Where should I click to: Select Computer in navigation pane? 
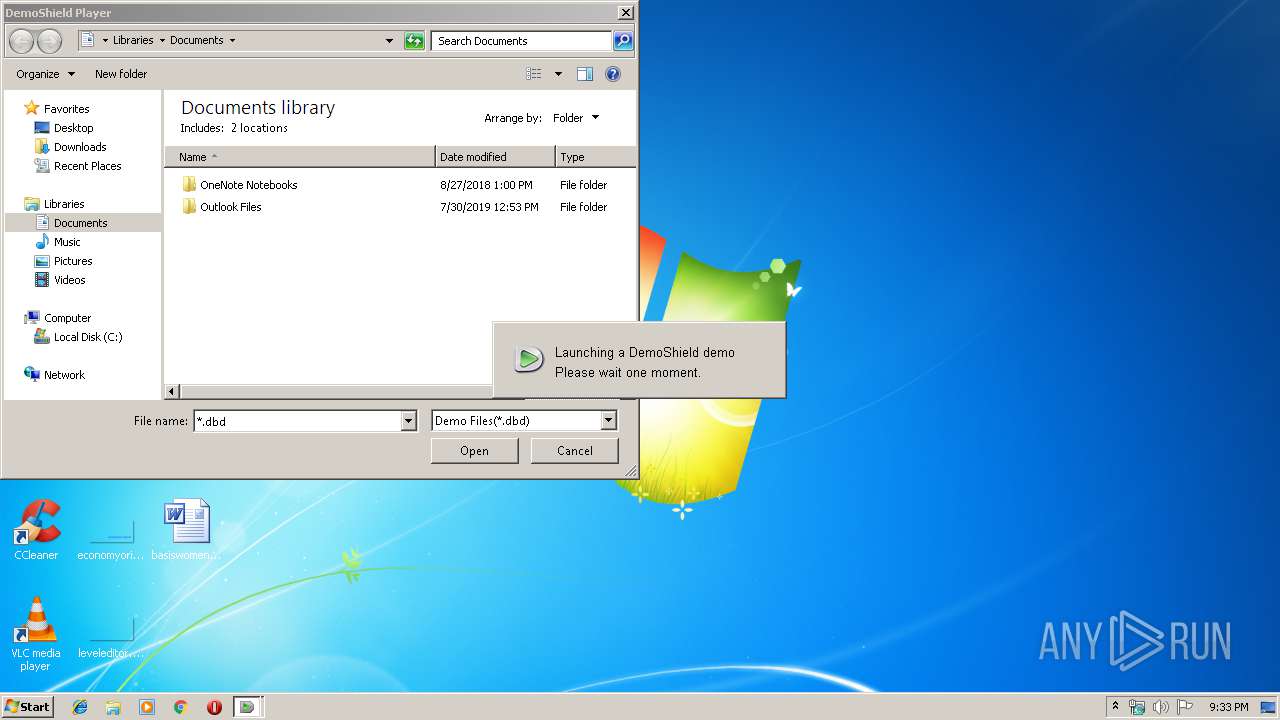tap(67, 318)
